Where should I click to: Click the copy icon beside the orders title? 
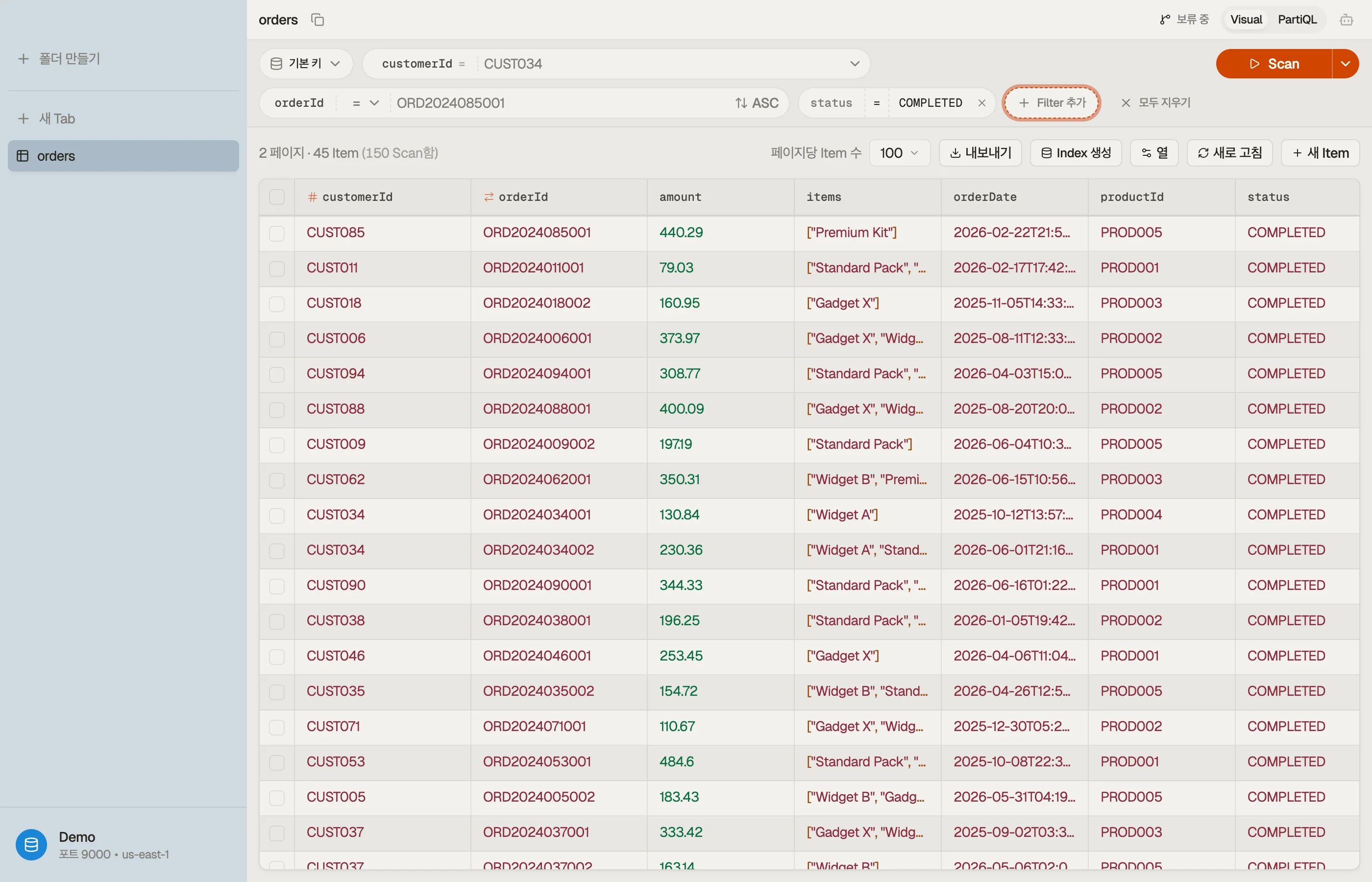317,20
